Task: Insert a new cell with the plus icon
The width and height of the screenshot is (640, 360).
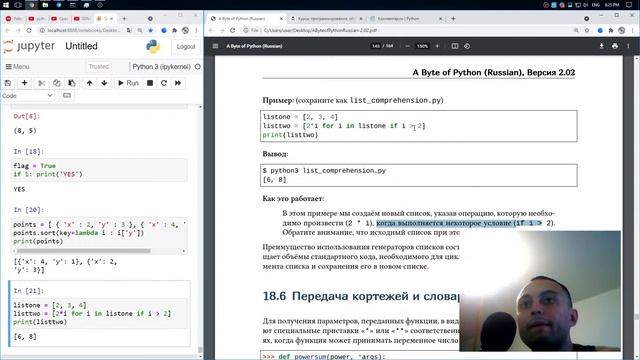Action: click(x=24, y=83)
